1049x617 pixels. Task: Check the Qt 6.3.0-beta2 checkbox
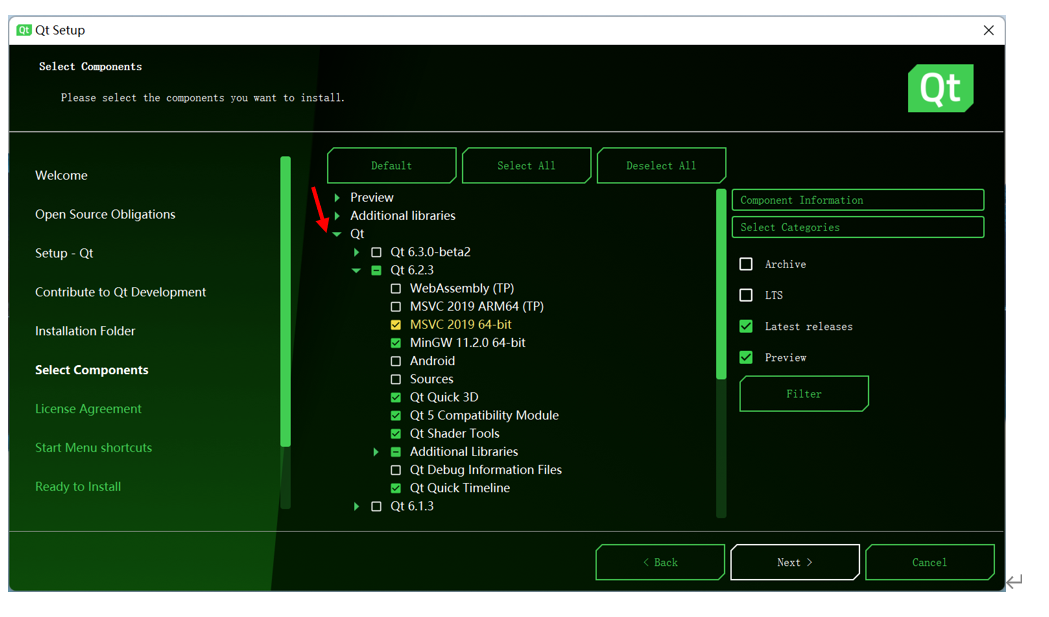376,252
